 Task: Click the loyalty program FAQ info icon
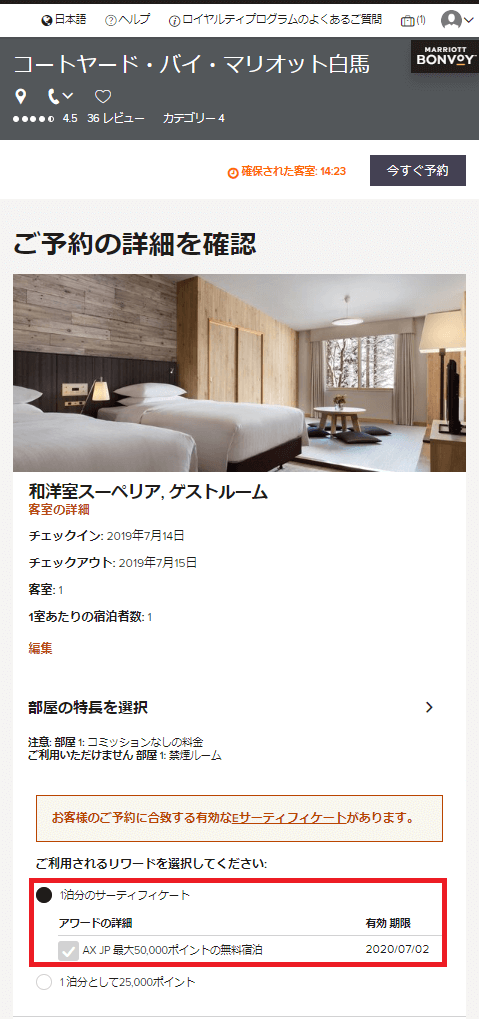(x=174, y=21)
